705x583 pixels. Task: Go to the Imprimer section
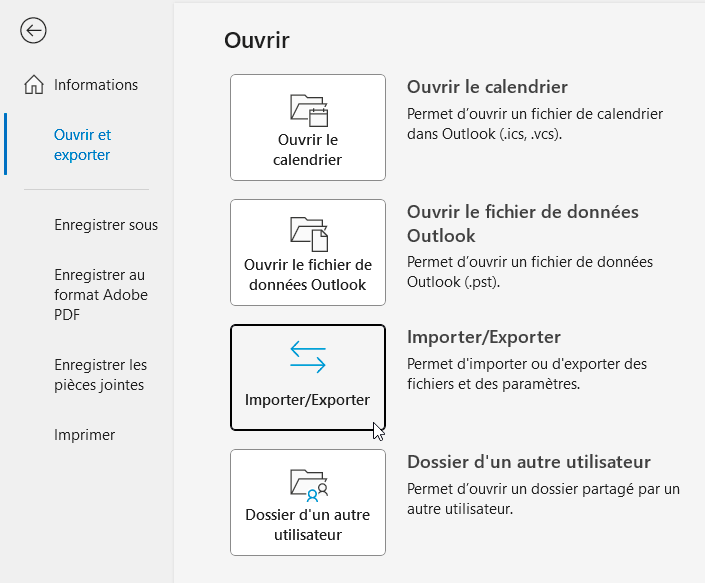tap(85, 435)
